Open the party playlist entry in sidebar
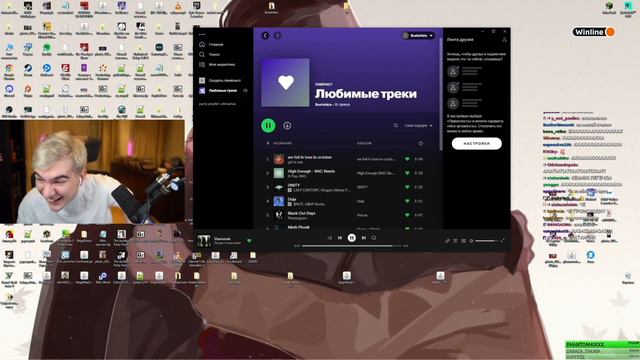This screenshot has width=640, height=360. coord(217,104)
